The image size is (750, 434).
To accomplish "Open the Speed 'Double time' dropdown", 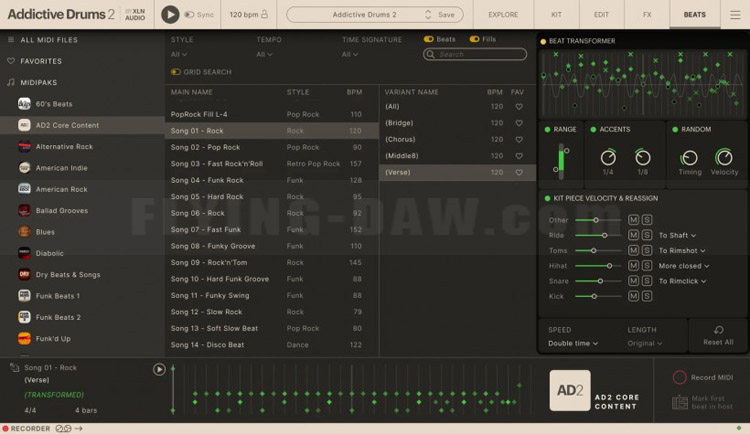I will click(573, 344).
